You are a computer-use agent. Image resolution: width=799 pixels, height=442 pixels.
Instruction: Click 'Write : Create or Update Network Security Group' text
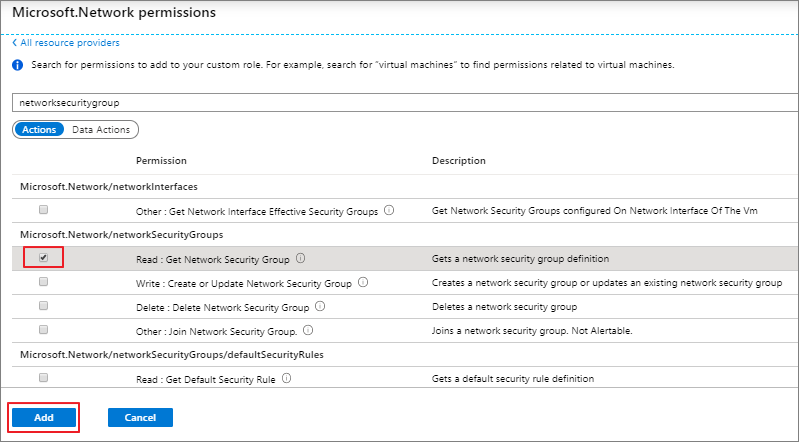coord(244,283)
